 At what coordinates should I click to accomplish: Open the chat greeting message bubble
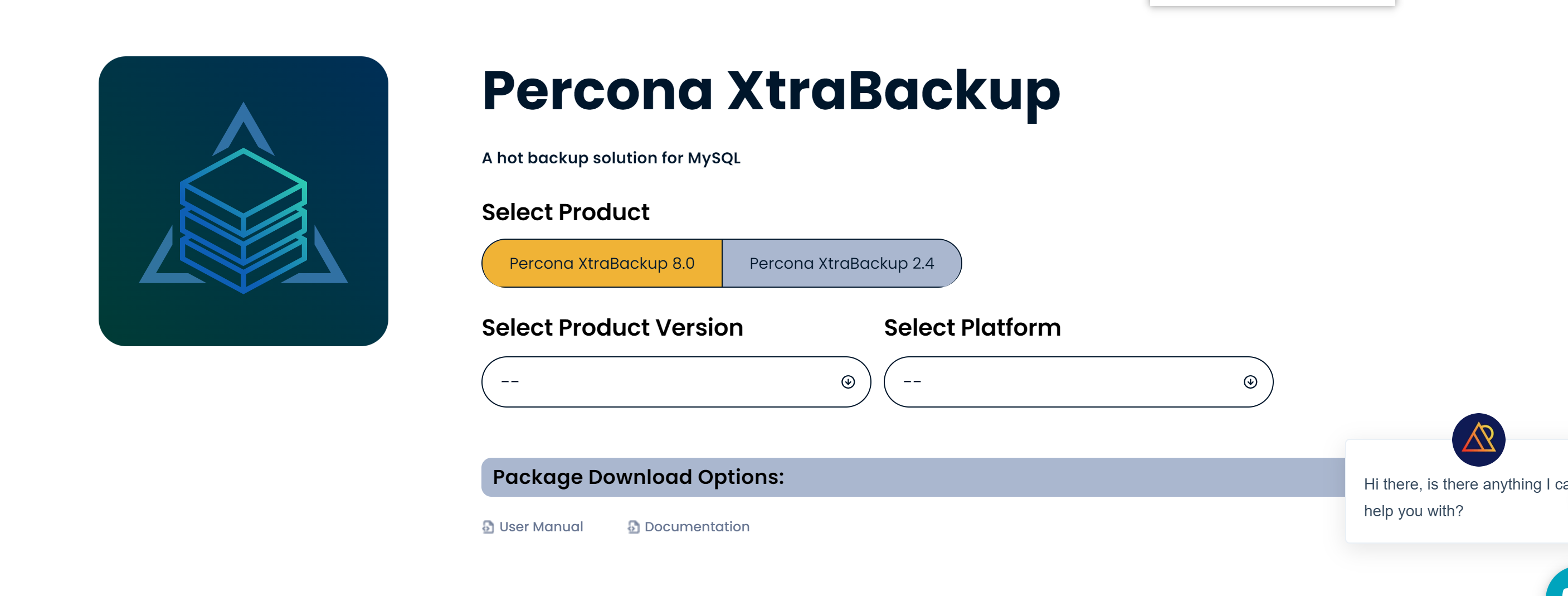[1461, 497]
